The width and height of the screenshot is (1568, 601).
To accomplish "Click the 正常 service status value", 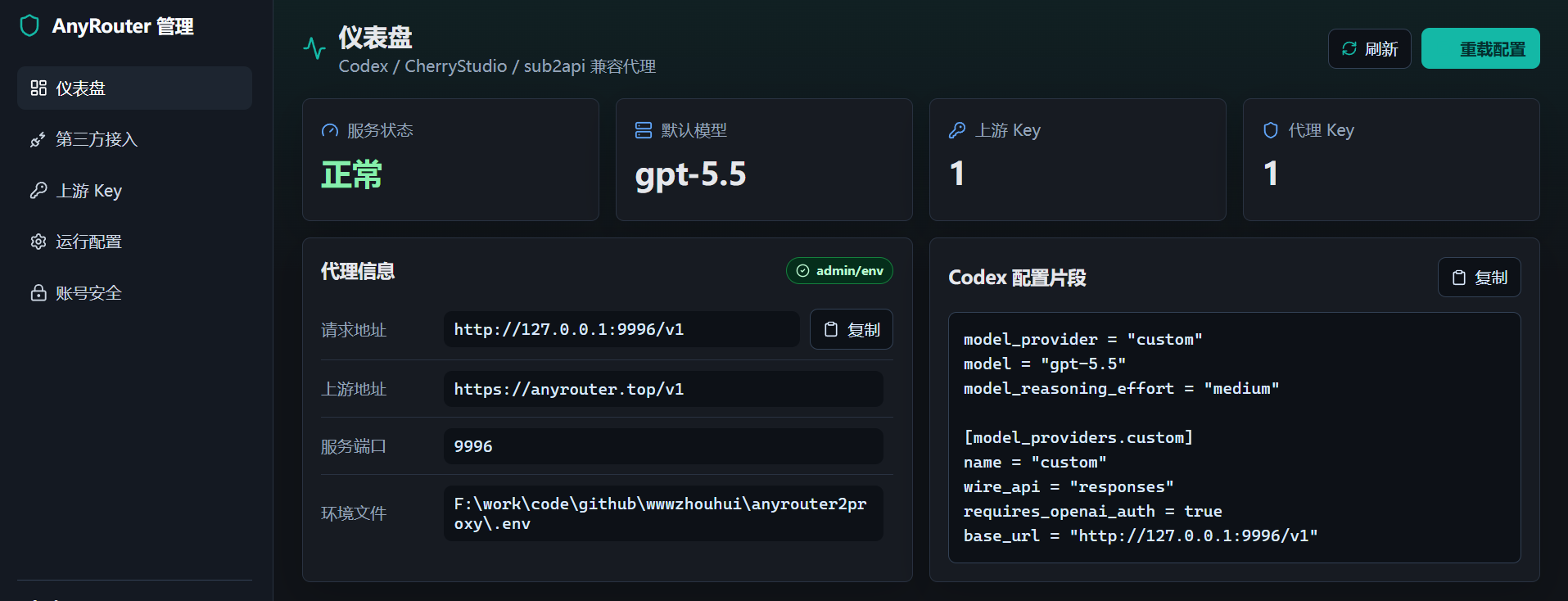I will tap(352, 174).
